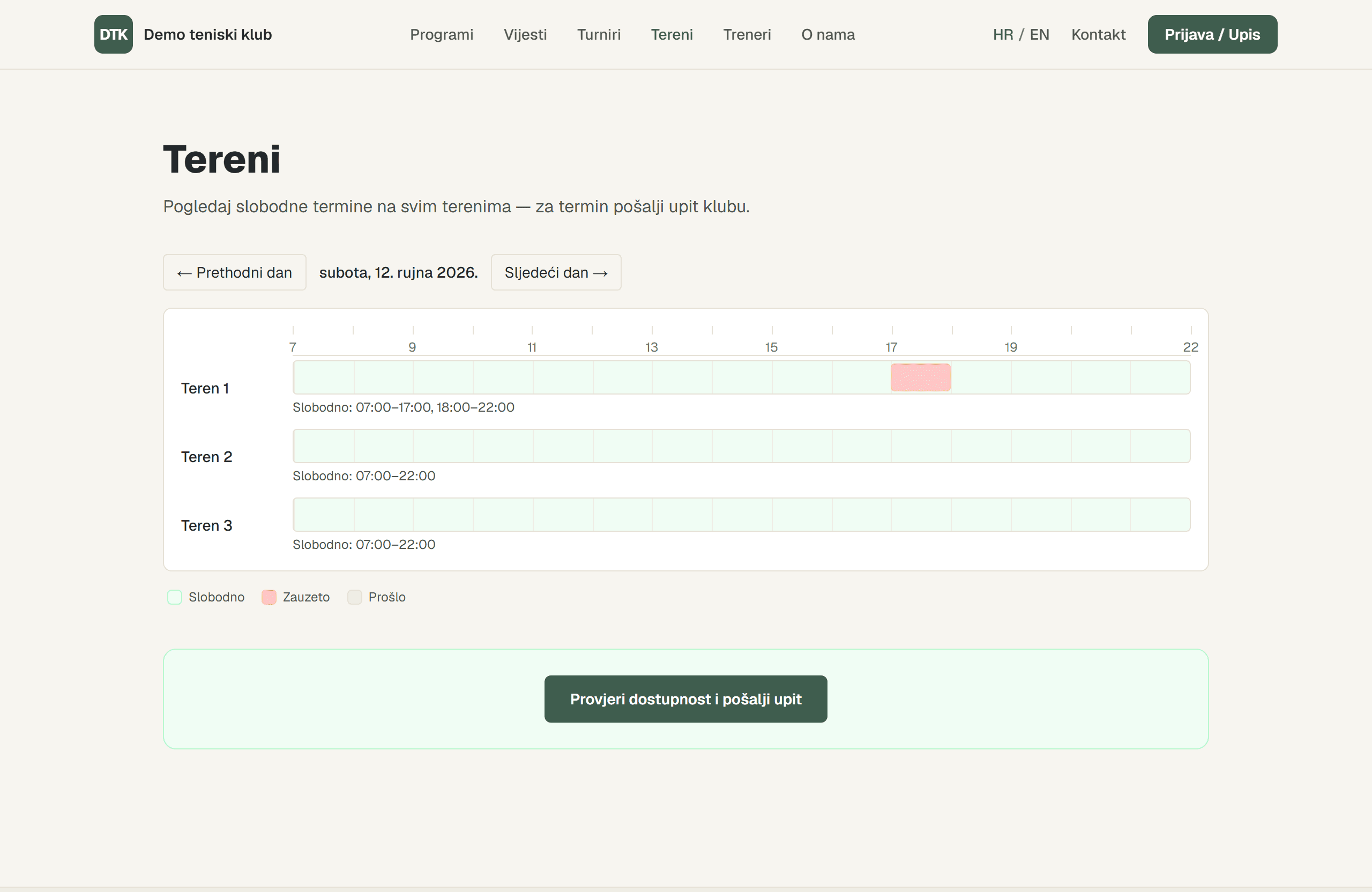
Task: Switch language to HR
Action: 1003,35
